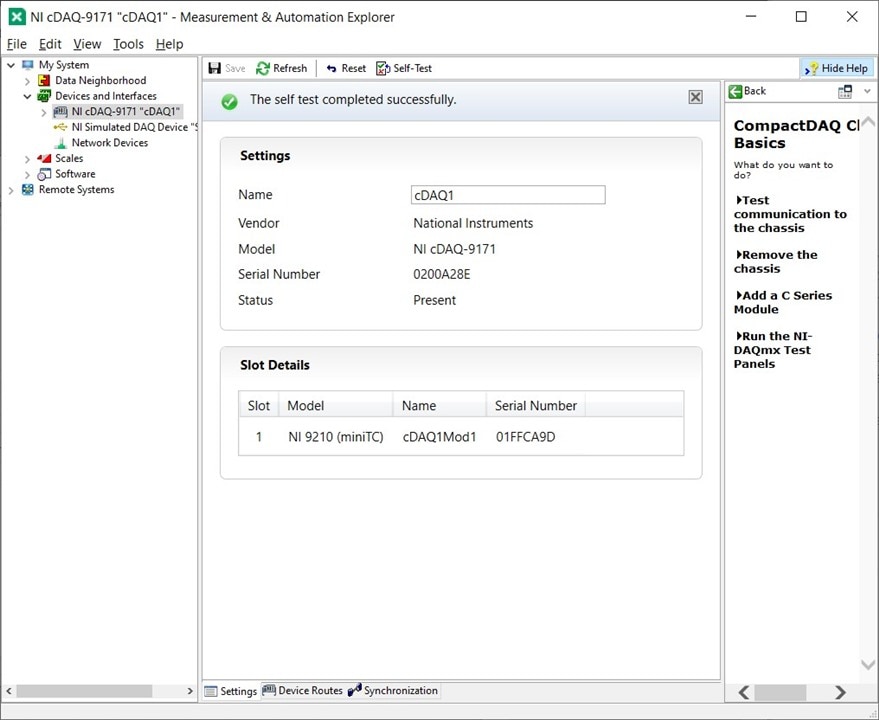Open help pane options dropdown icon
879x720 pixels.
pyautogui.click(x=845, y=91)
